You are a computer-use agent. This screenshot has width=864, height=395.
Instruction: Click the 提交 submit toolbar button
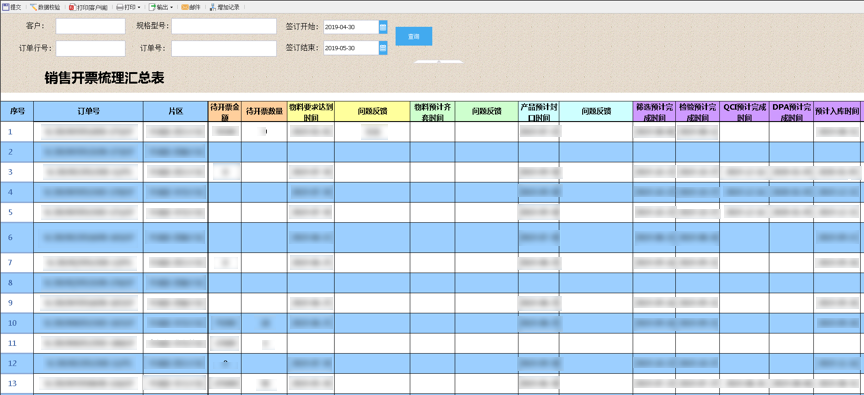[x=12, y=7]
